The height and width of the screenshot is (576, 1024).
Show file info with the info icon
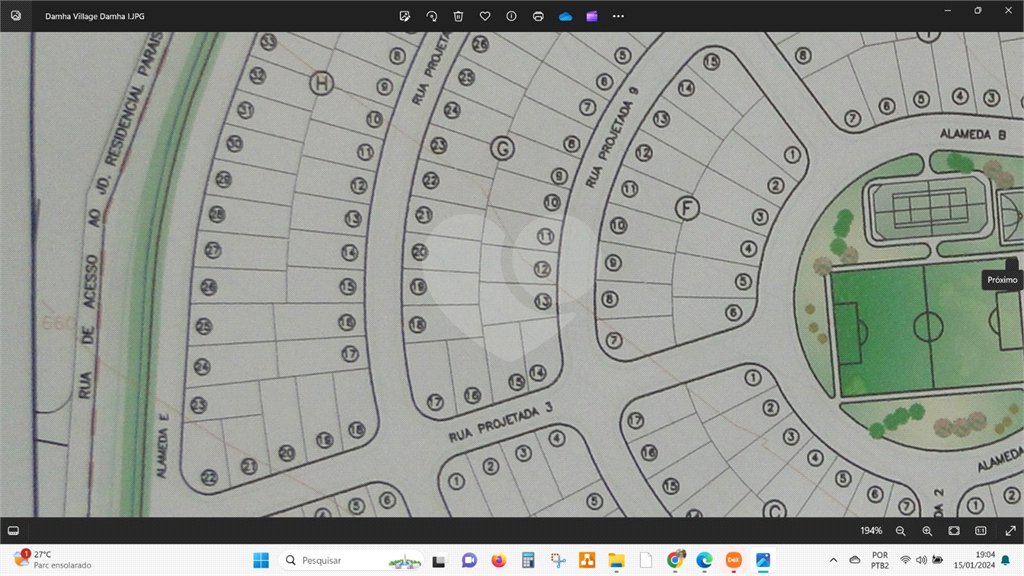coord(511,16)
